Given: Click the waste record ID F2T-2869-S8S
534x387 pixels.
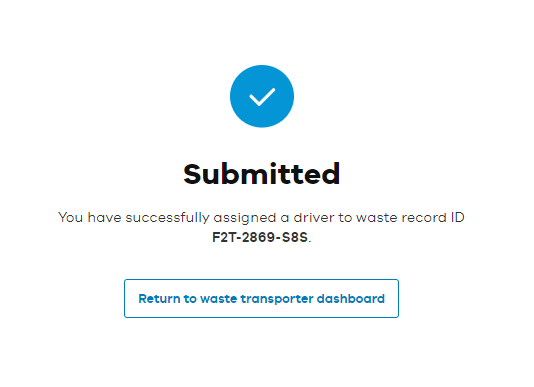Looking at the screenshot, I should 260,237.
